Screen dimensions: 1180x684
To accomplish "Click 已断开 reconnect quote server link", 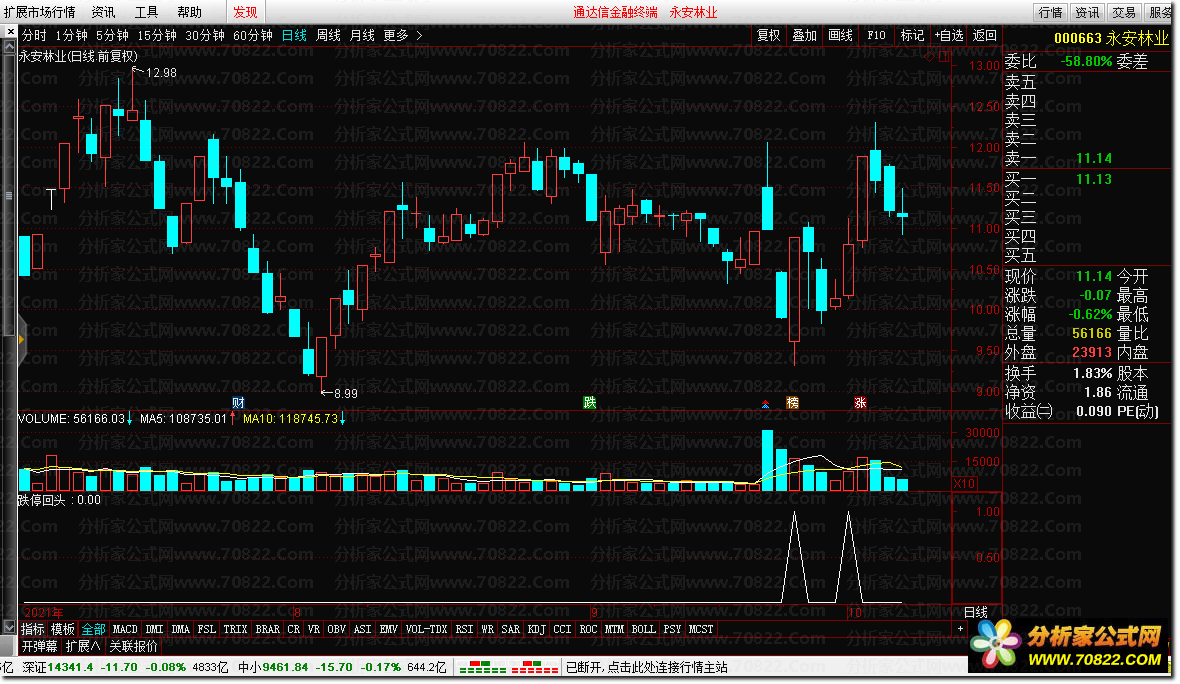I will [646, 667].
